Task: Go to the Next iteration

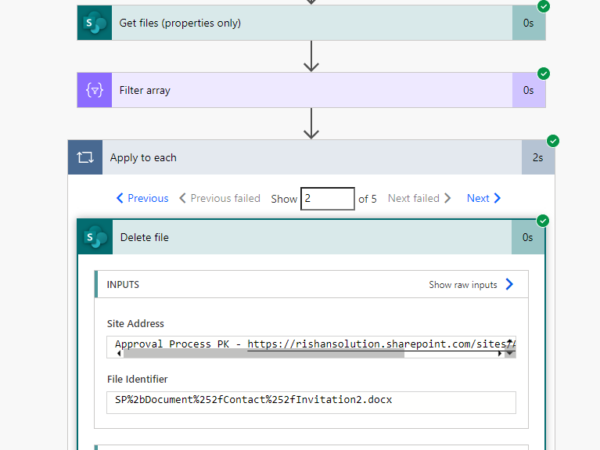Action: [484, 198]
